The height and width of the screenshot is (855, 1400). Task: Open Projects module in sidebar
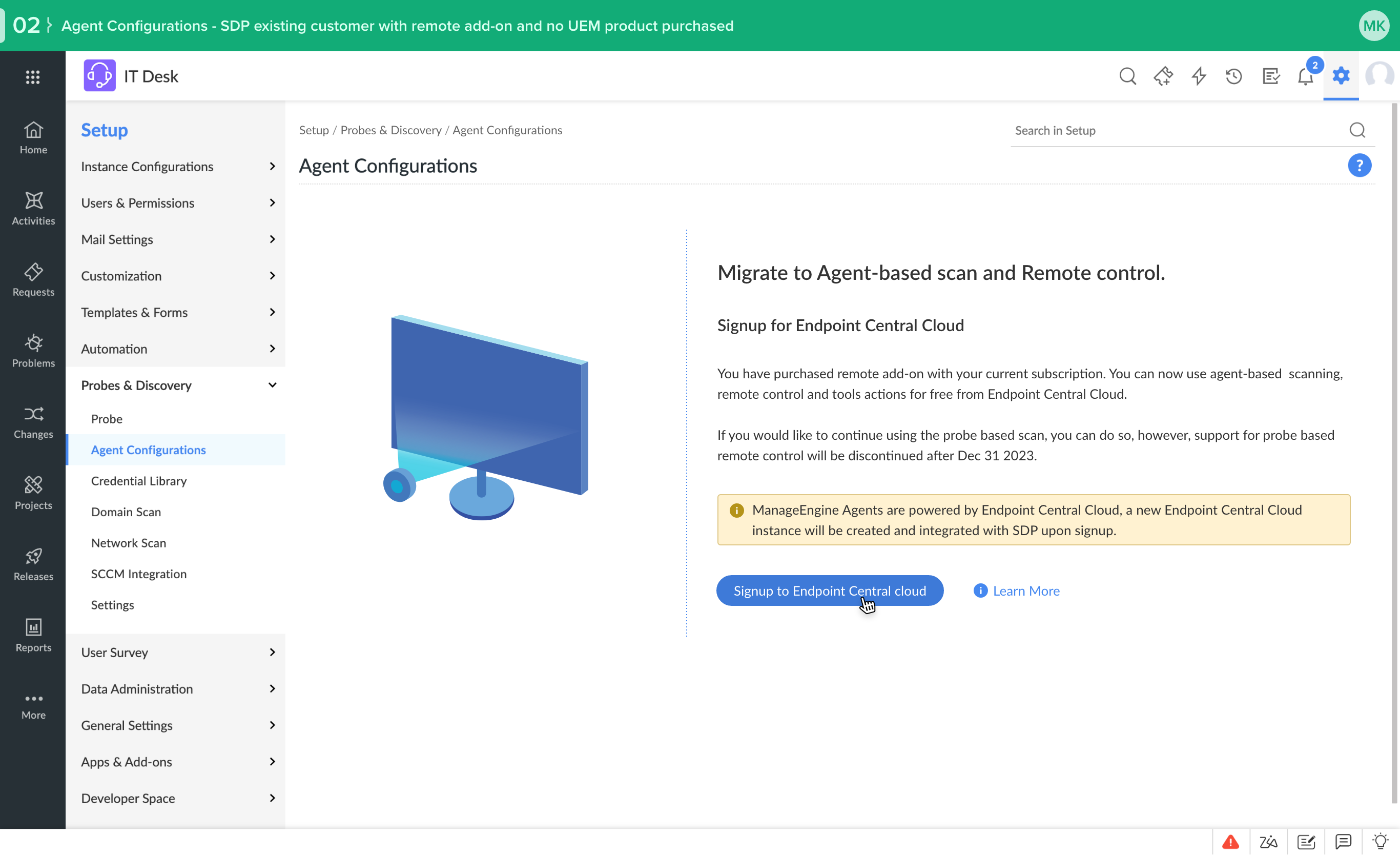click(x=33, y=494)
